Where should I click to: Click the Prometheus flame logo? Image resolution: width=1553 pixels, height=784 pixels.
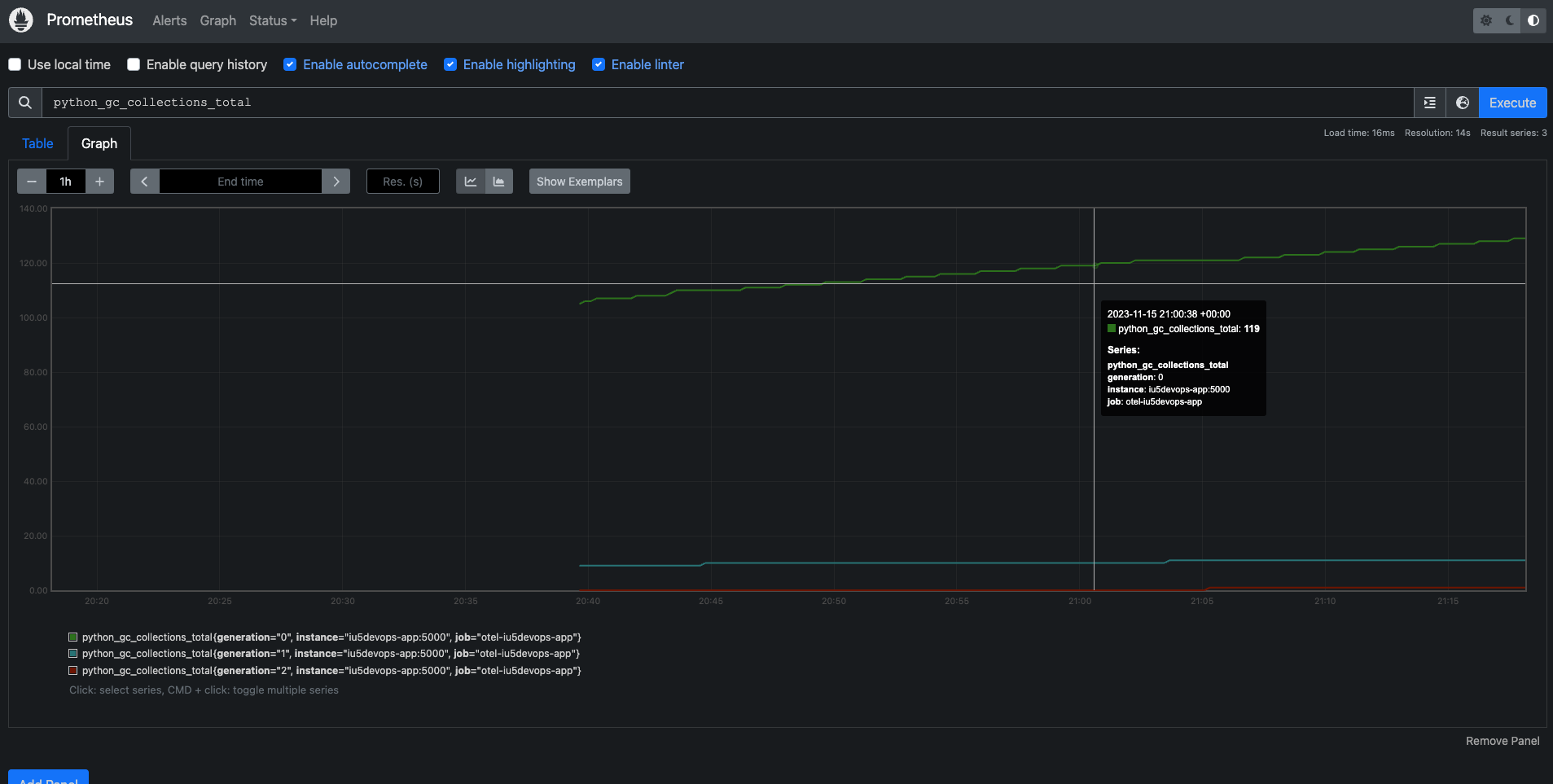click(20, 20)
